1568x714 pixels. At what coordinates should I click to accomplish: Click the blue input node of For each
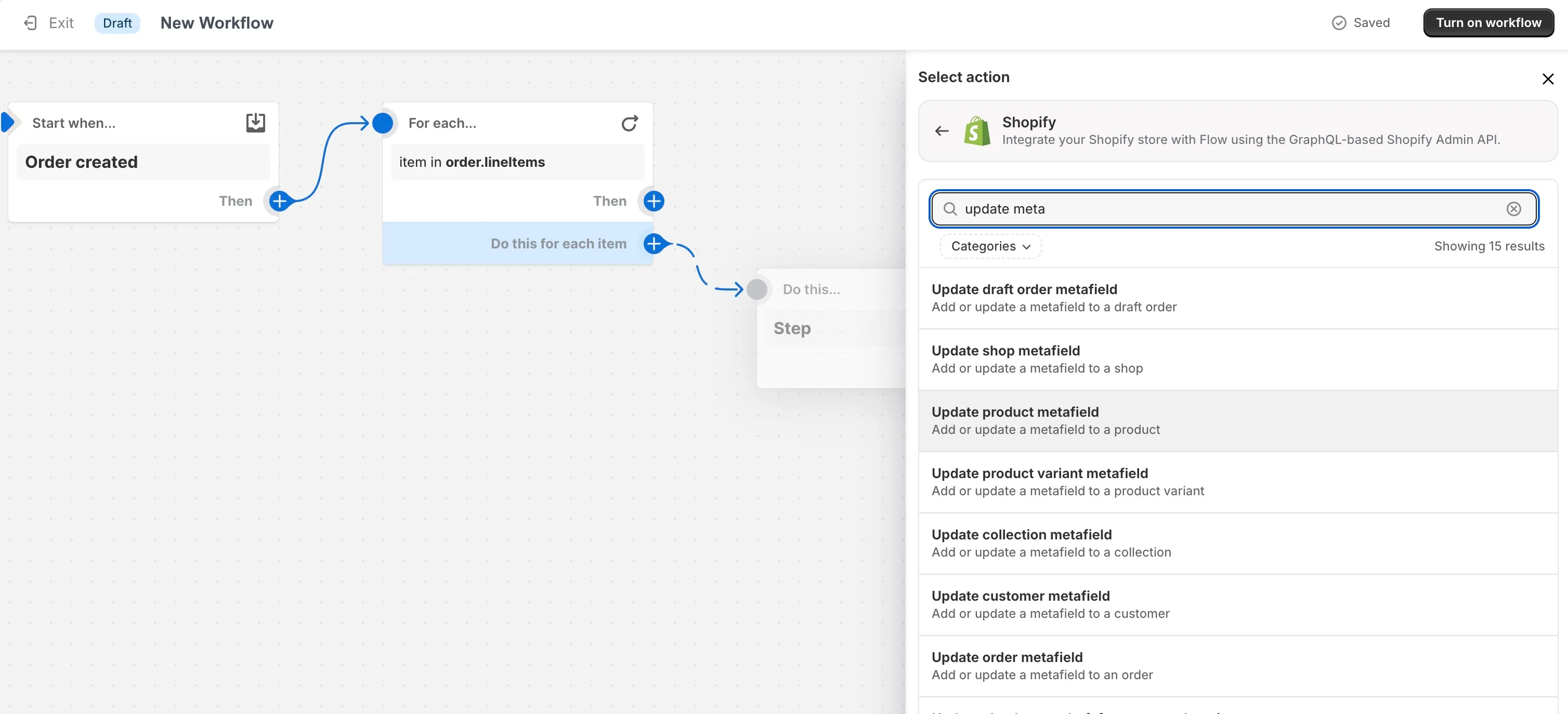pyautogui.click(x=382, y=123)
